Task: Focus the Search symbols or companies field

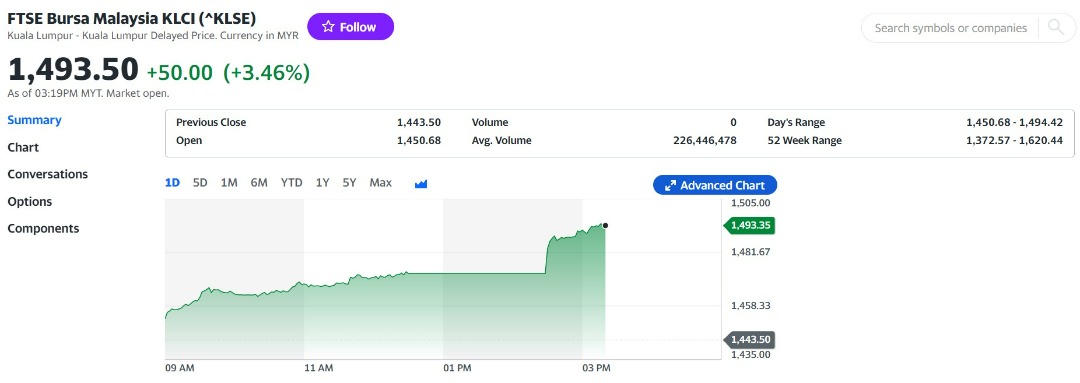Action: 951,28
